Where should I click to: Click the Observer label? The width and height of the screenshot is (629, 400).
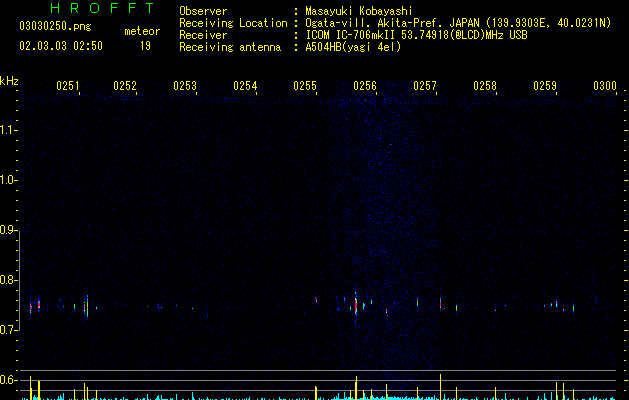(x=203, y=11)
